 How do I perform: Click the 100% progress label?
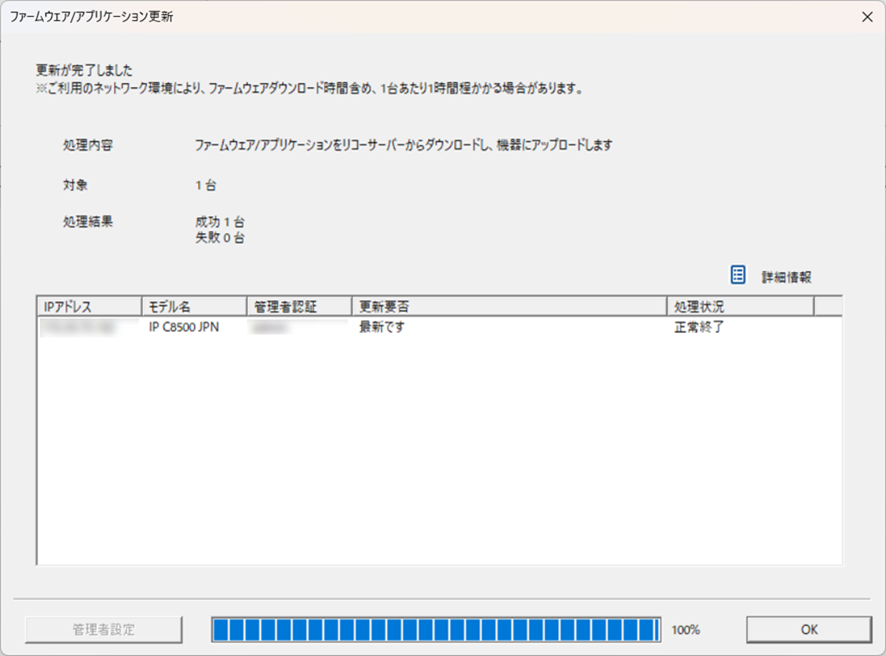pos(686,630)
